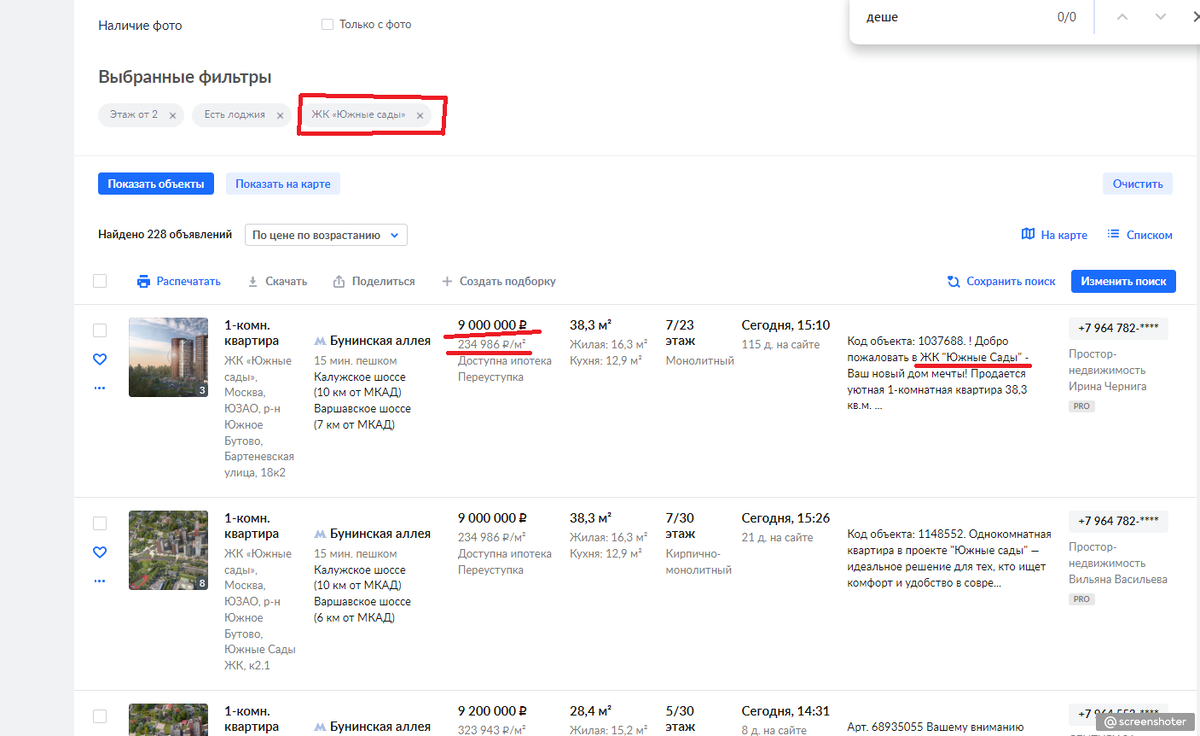Click metro icon of first listing Бунинская аллея

pyautogui.click(x=320, y=341)
